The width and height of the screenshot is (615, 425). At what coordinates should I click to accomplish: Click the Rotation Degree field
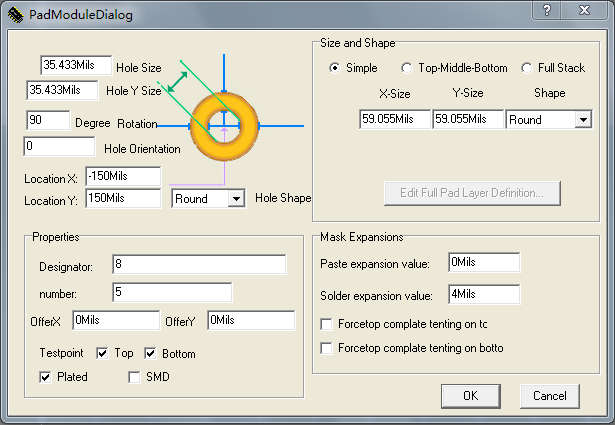(48, 120)
